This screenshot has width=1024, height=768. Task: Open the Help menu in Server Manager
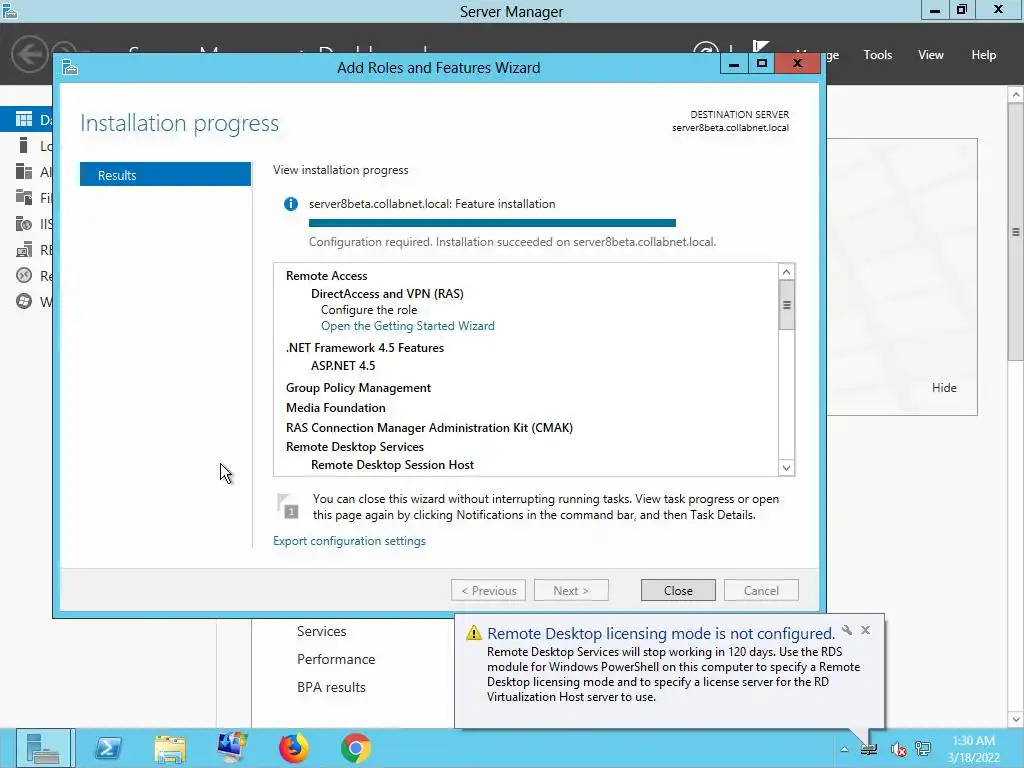click(x=984, y=55)
